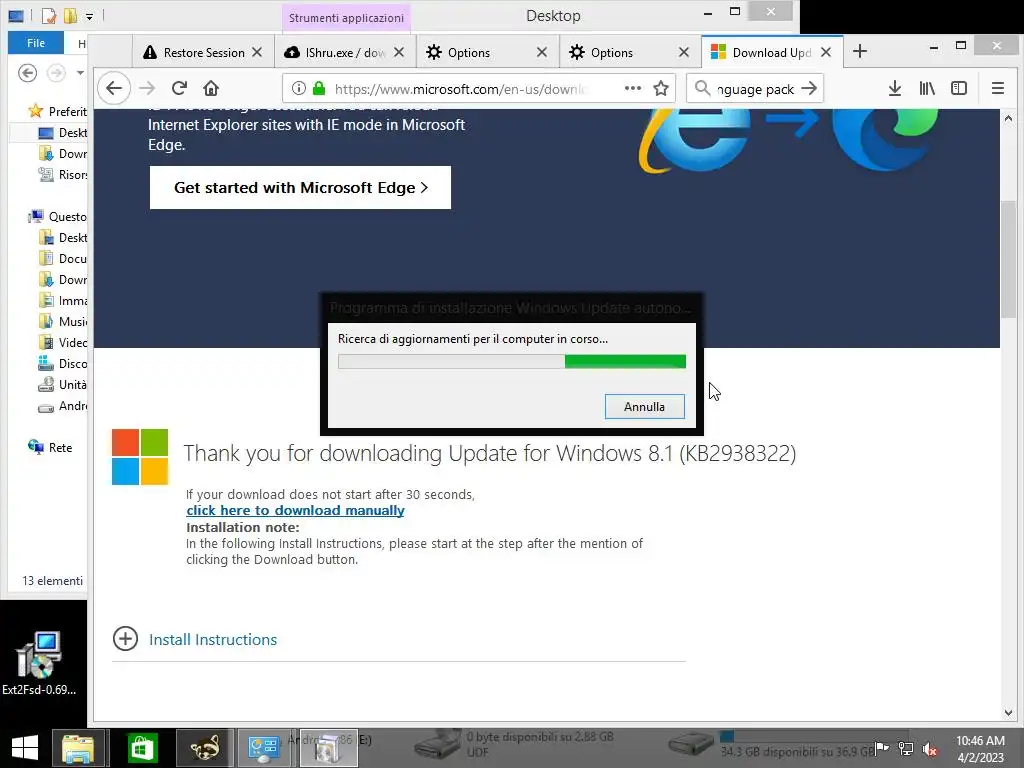Click the Firefox address bar URL
This screenshot has width=1024, height=768.
pos(459,89)
